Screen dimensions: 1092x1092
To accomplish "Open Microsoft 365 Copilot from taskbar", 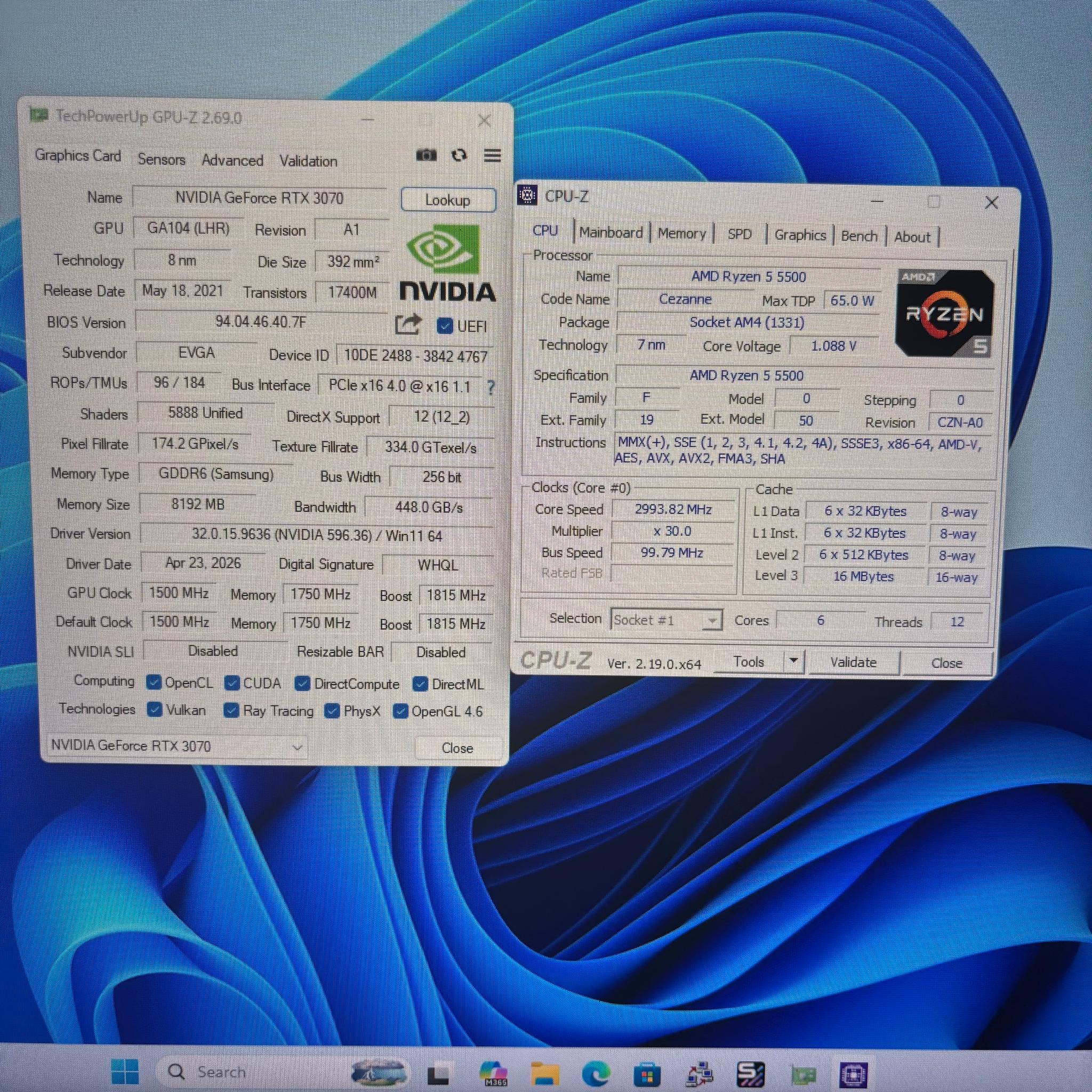I will pyautogui.click(x=493, y=1073).
